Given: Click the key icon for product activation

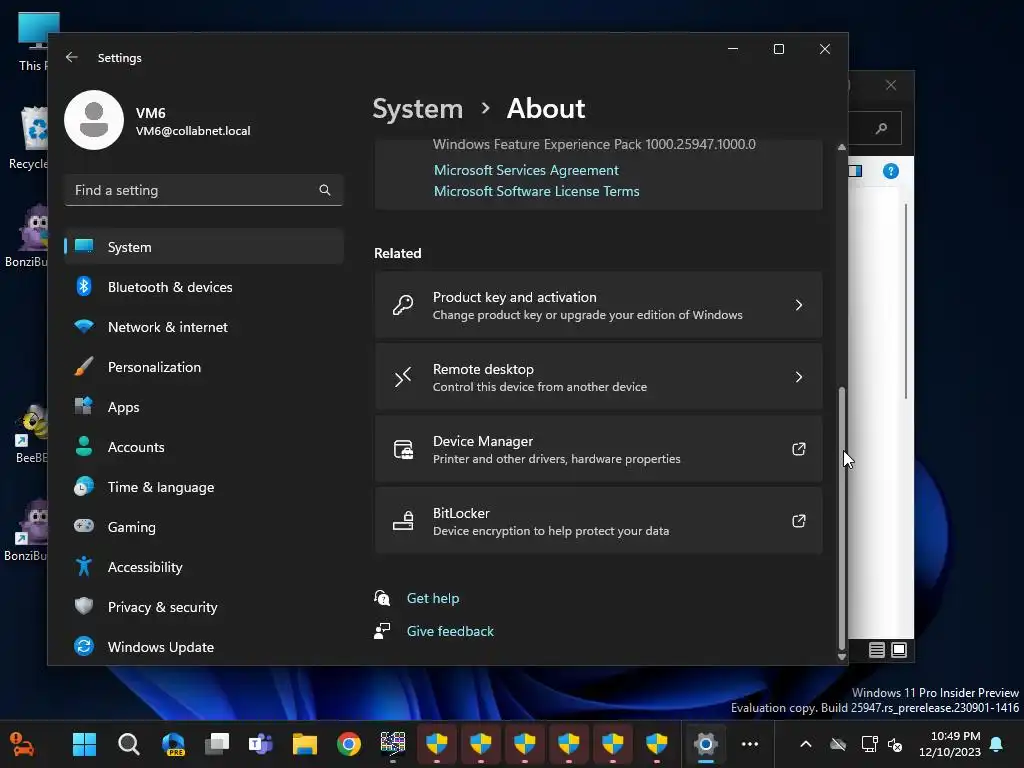Looking at the screenshot, I should pyautogui.click(x=403, y=305).
